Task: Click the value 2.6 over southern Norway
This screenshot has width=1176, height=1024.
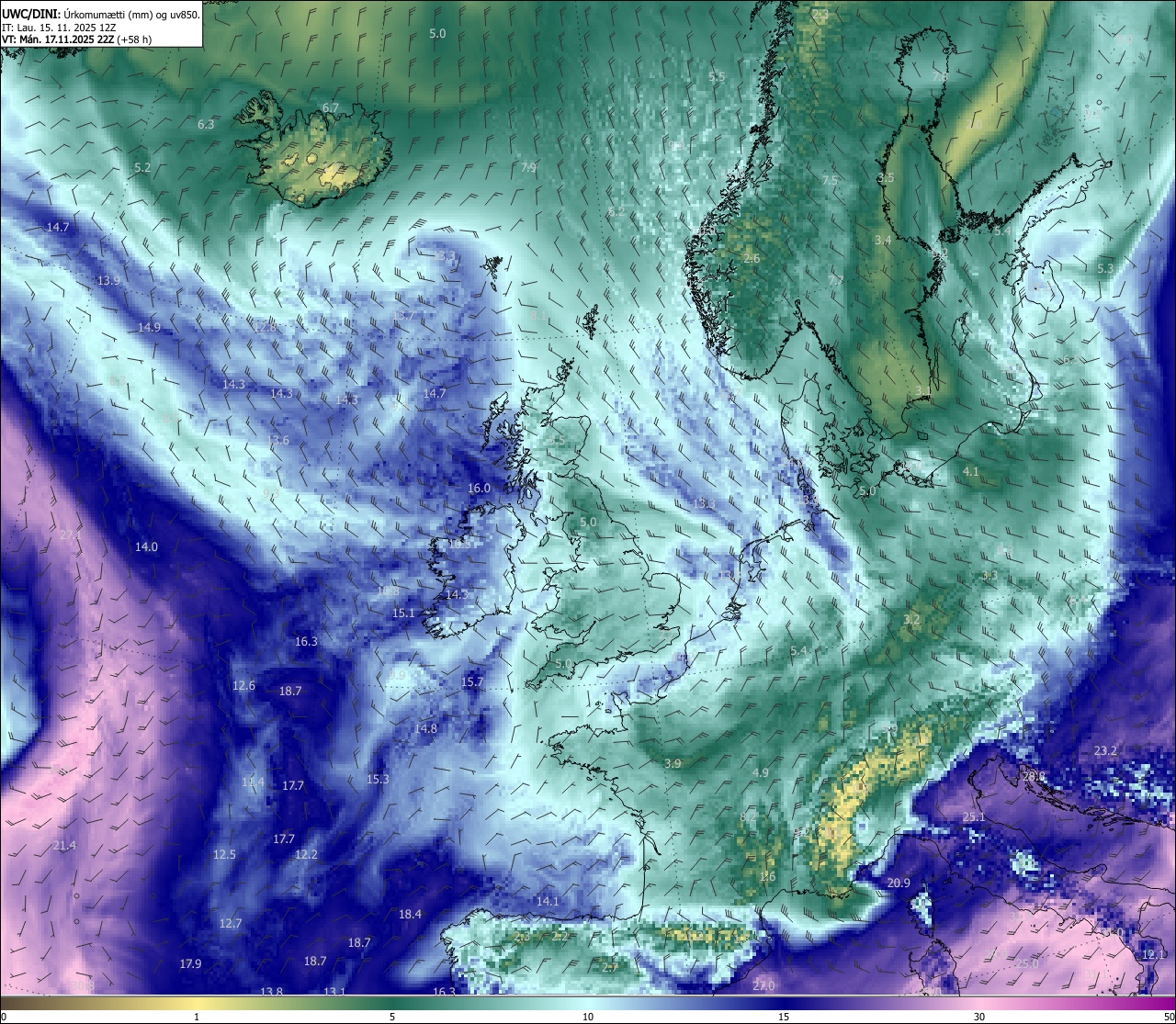Action: 752,258
